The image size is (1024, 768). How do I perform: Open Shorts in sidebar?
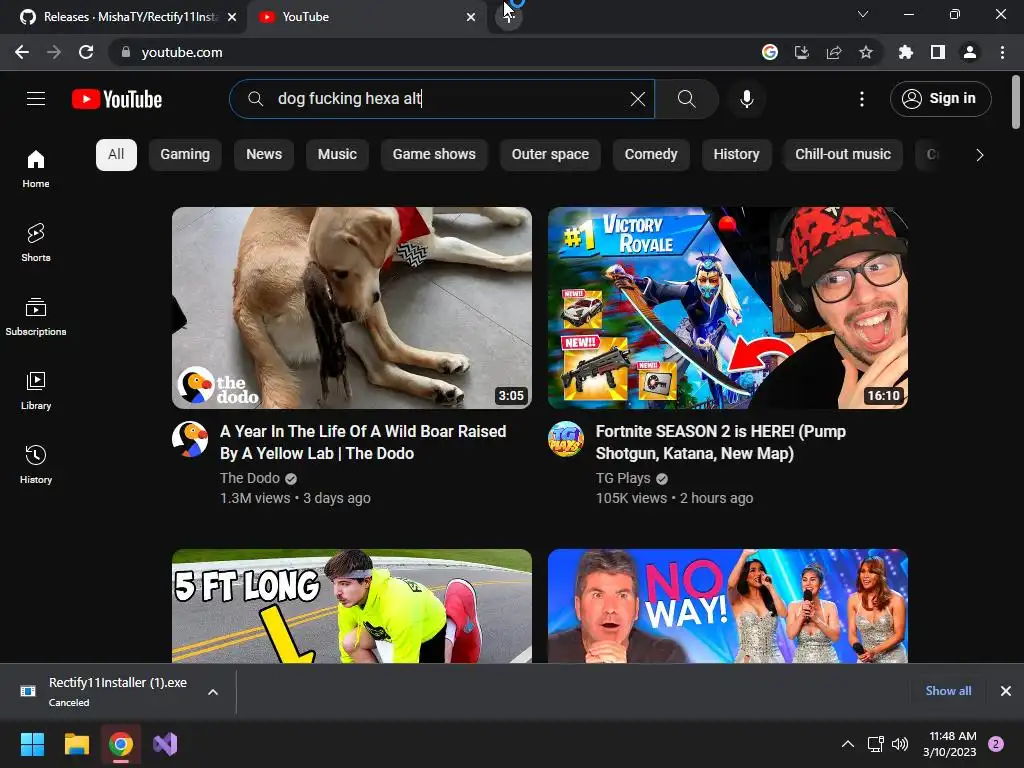(36, 242)
